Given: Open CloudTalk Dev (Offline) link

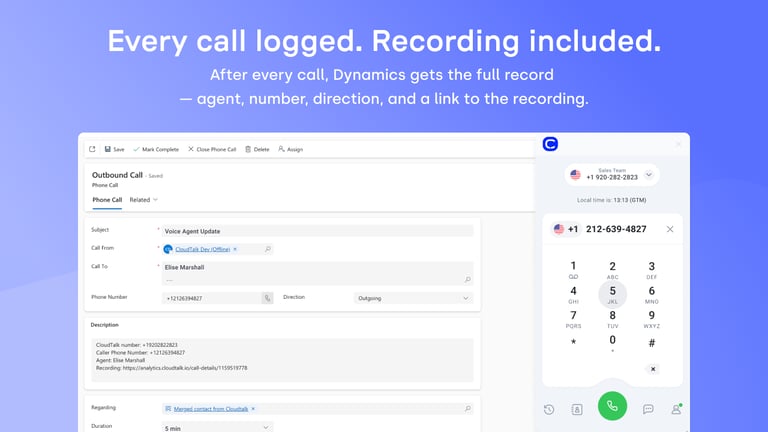Looking at the screenshot, I should pos(202,249).
